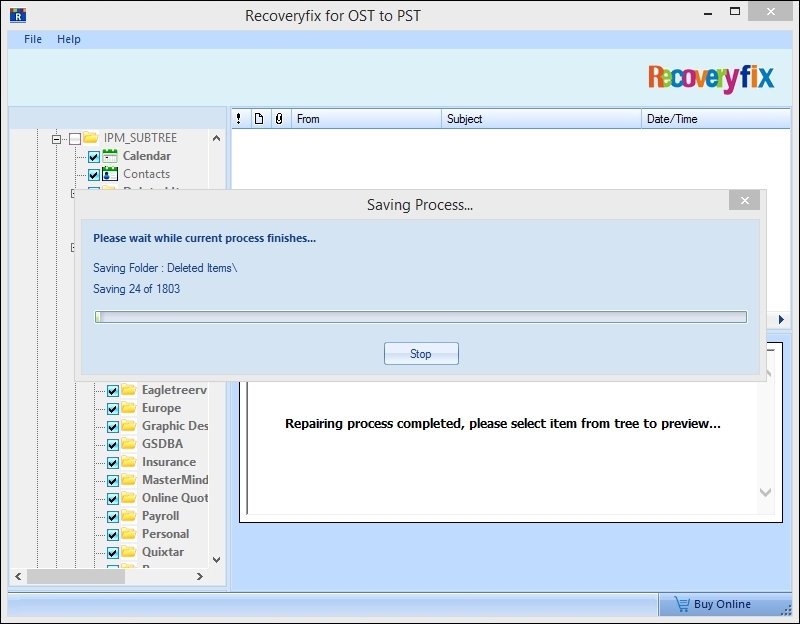
Task: Click the MasterMind folder icon
Action: 129,480
